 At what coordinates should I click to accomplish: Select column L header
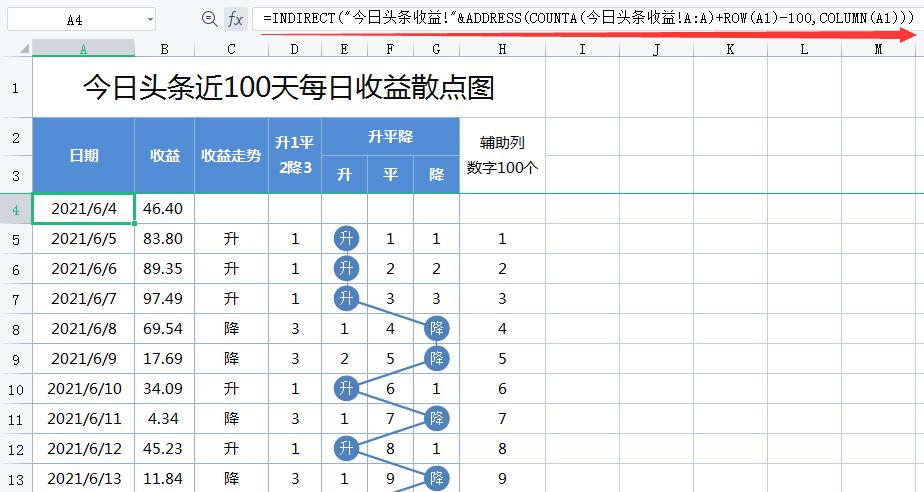tap(804, 49)
